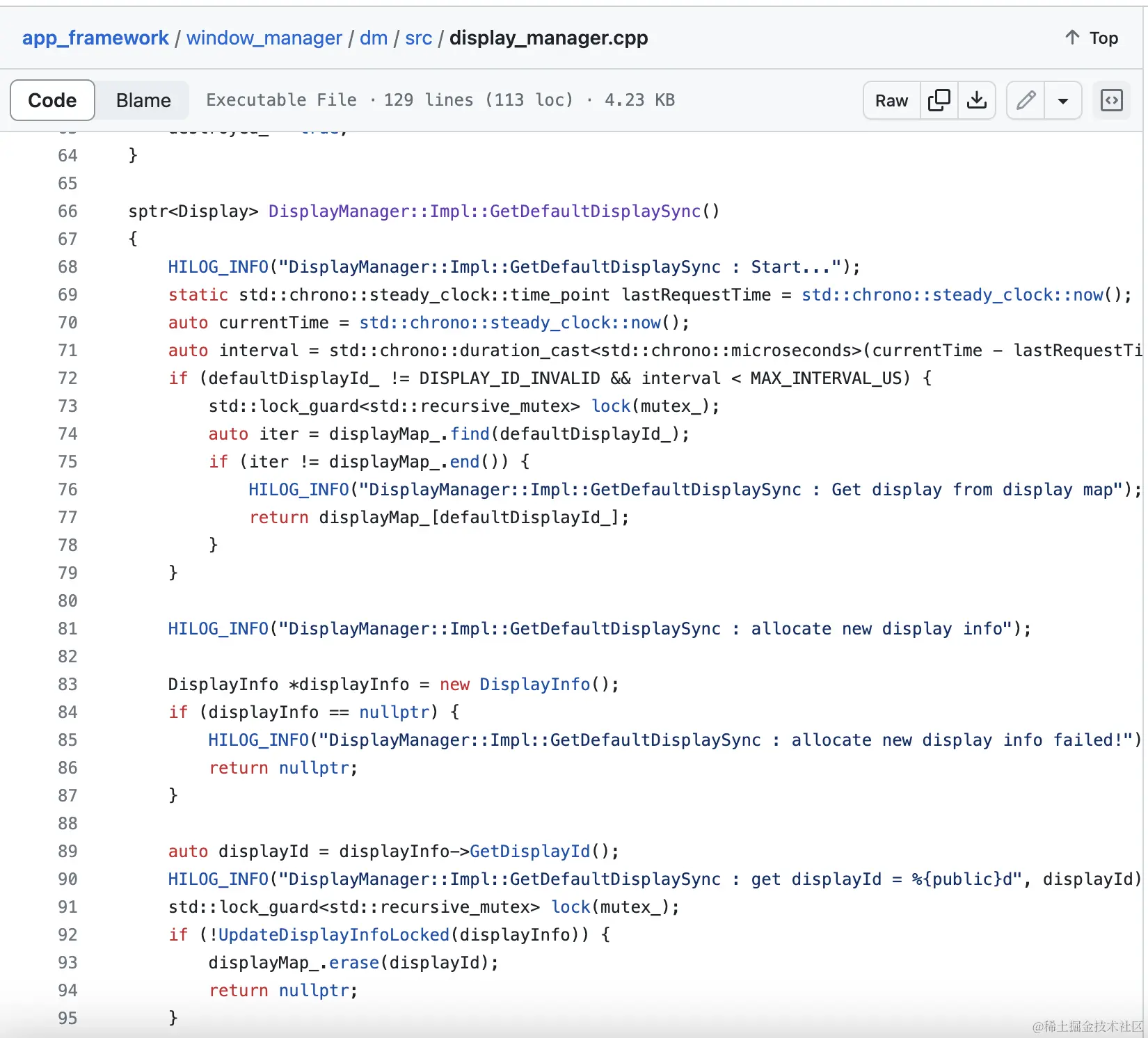Click 'new DisplayInfo()' on line 83
This screenshot has width=1148, height=1038.
coord(529,685)
